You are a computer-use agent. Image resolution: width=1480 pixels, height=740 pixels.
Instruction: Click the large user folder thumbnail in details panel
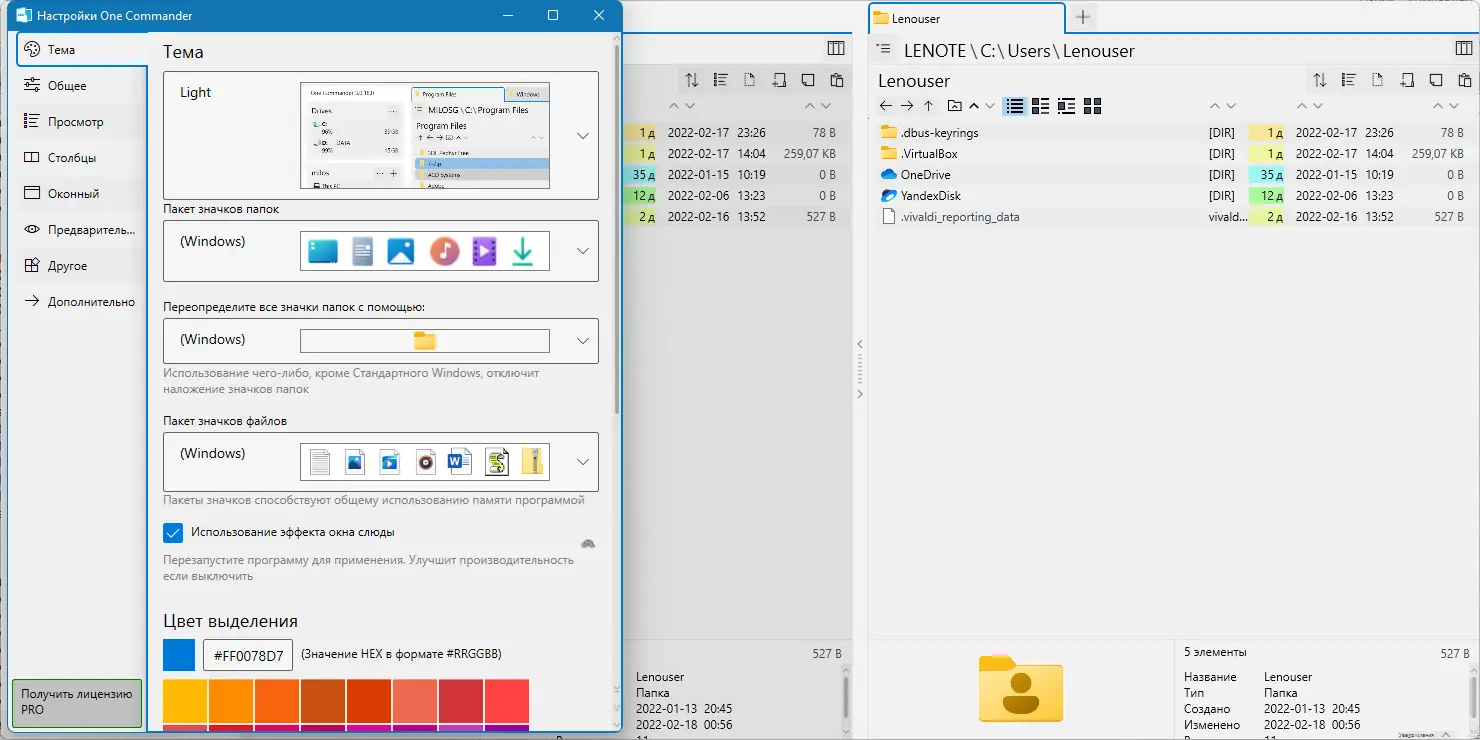click(1020, 688)
